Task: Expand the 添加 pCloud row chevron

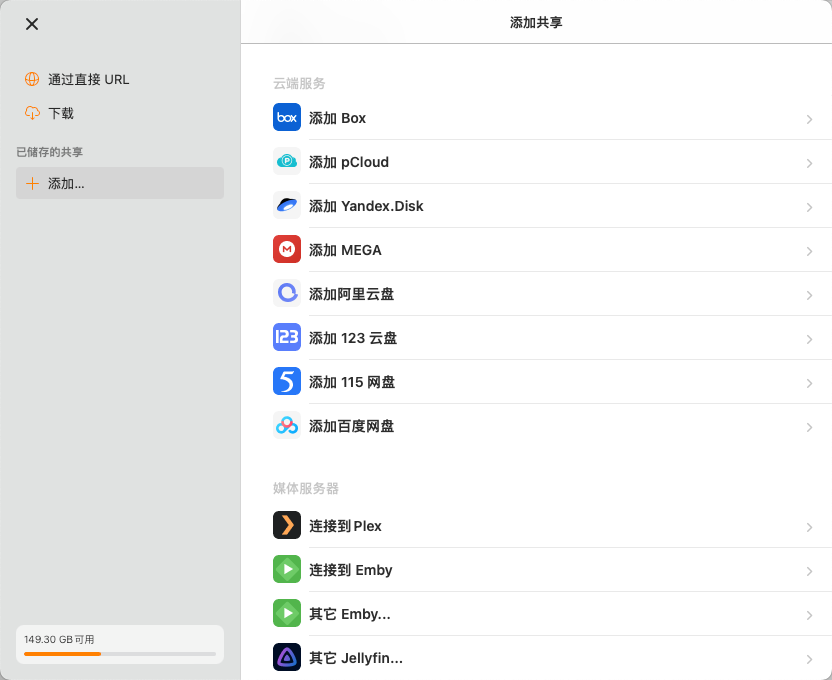Action: click(x=809, y=163)
